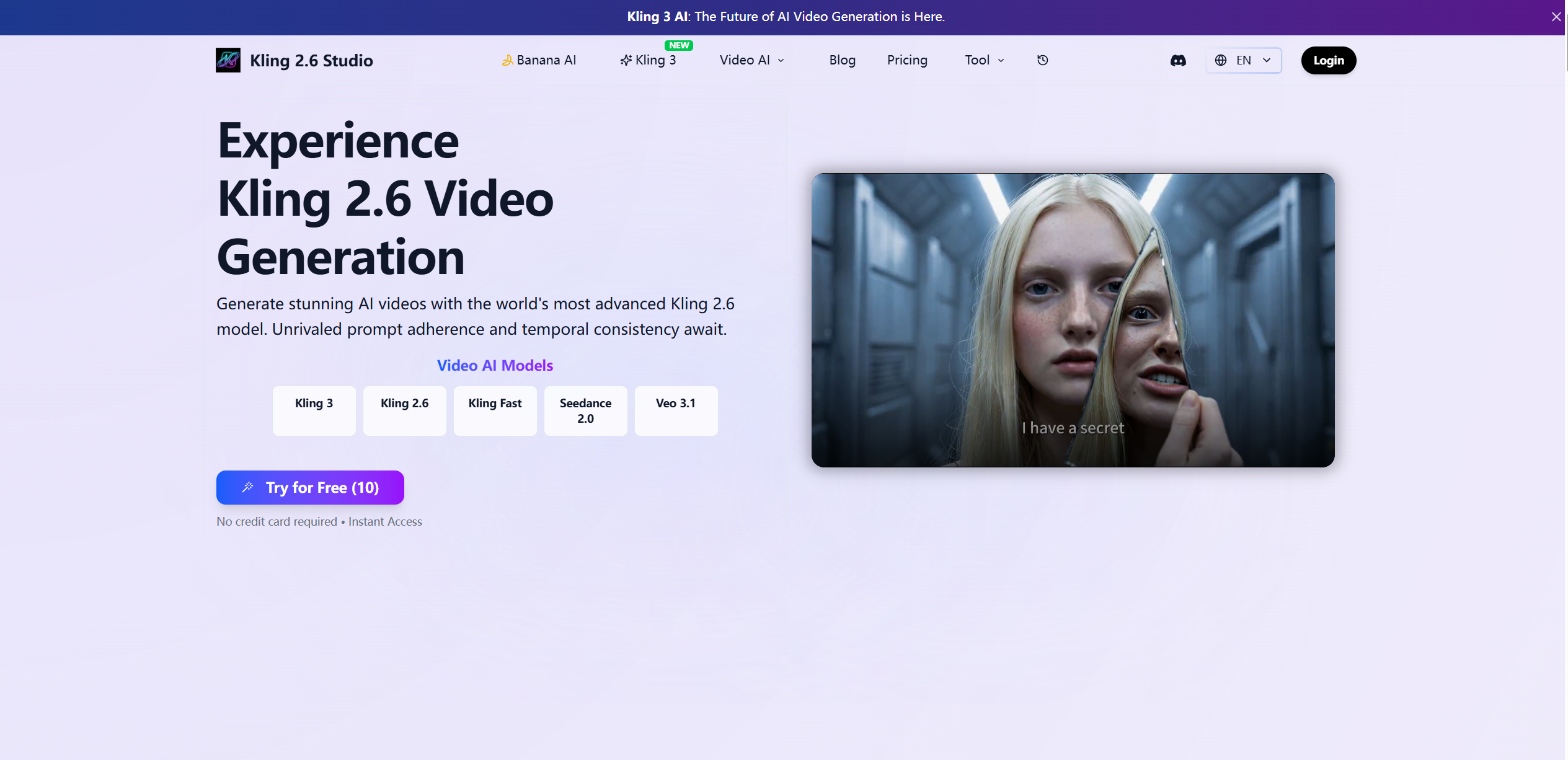Open the Blog page
This screenshot has width=1568, height=760.
[842, 60]
